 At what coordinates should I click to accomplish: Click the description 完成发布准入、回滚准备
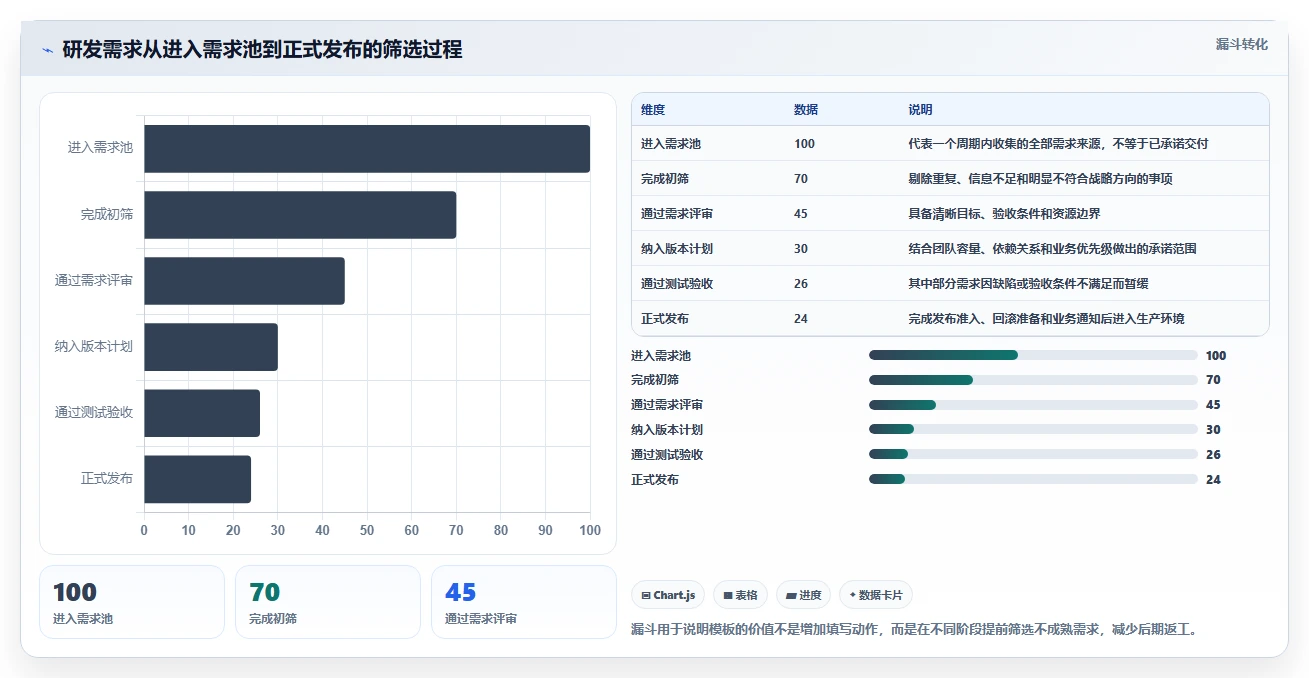coord(1046,319)
